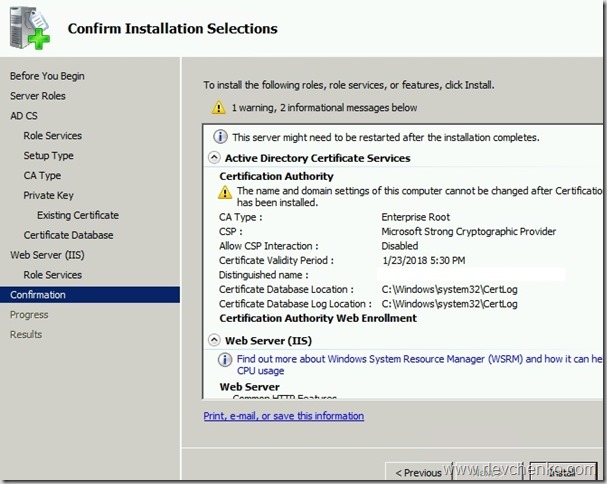Click '1 warning, 2 informational messages below' text
Viewport: 607px width, 484px height.
click(324, 108)
